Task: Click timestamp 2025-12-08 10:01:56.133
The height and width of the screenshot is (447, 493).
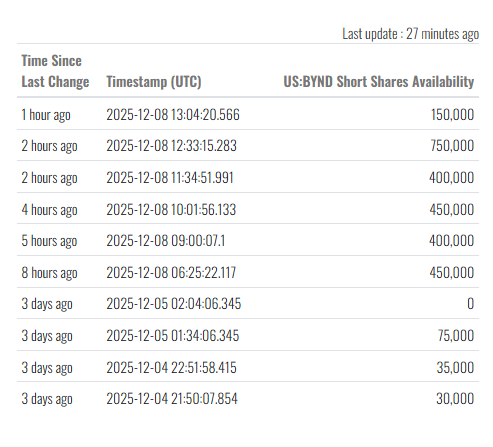Action: (171, 210)
